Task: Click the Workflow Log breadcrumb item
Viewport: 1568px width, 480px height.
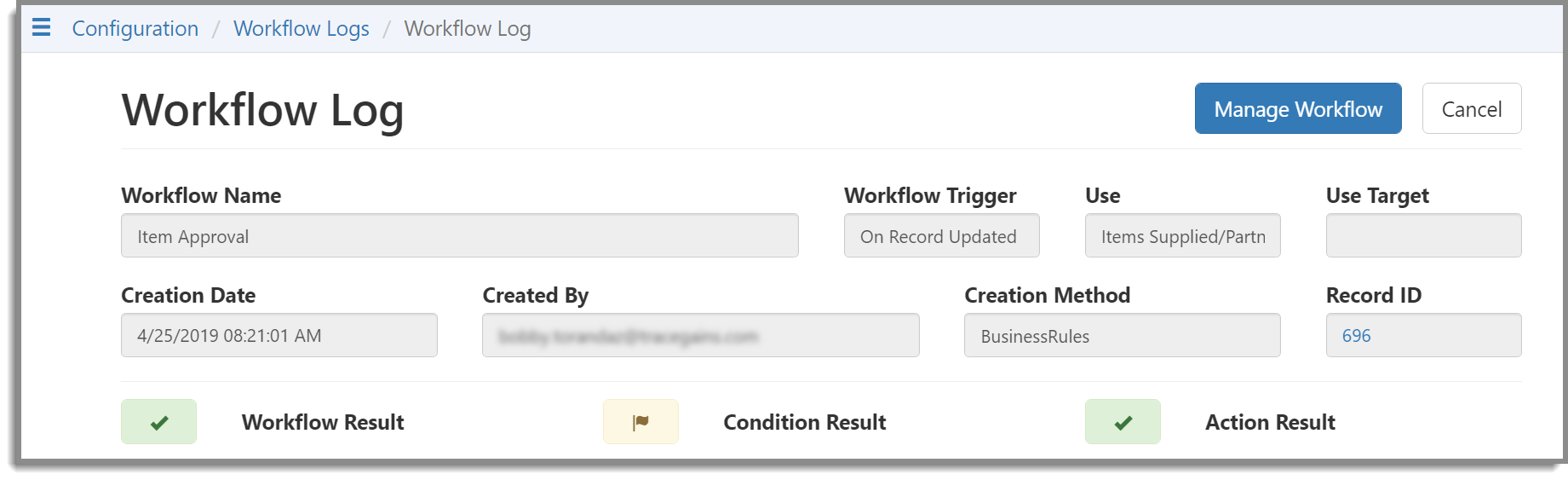Action: [467, 29]
